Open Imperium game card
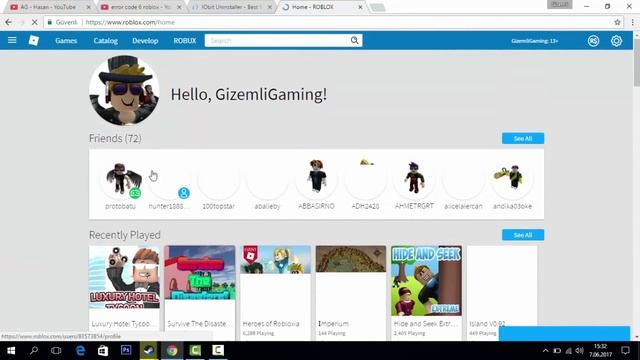Image resolution: width=640 pixels, height=360 pixels. tap(351, 292)
